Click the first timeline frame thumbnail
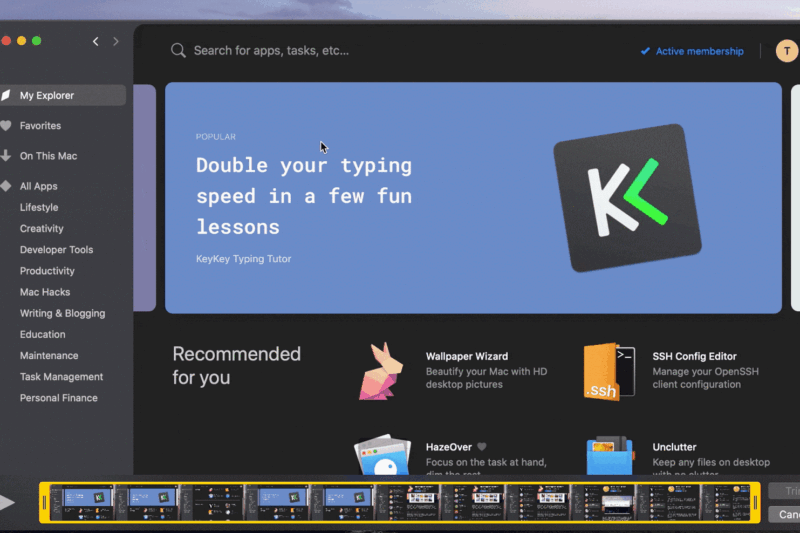 [x=82, y=502]
